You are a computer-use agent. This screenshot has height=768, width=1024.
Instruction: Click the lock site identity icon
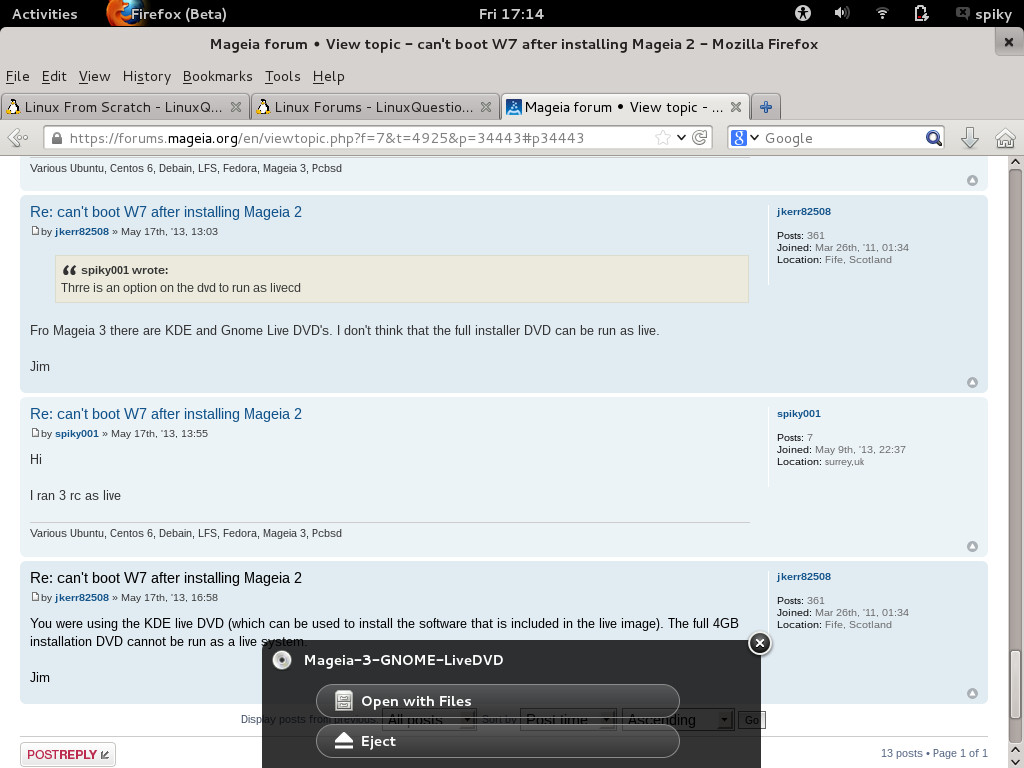pyautogui.click(x=57, y=138)
